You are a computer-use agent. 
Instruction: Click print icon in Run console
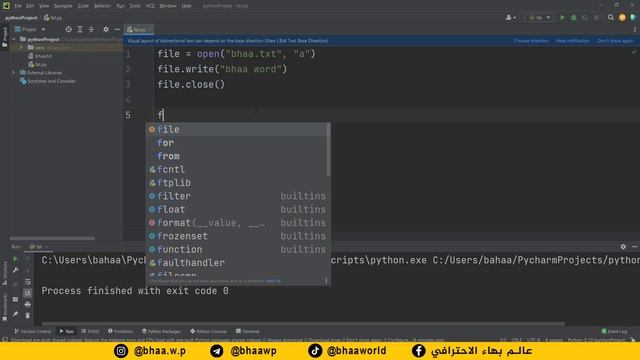coord(27,304)
